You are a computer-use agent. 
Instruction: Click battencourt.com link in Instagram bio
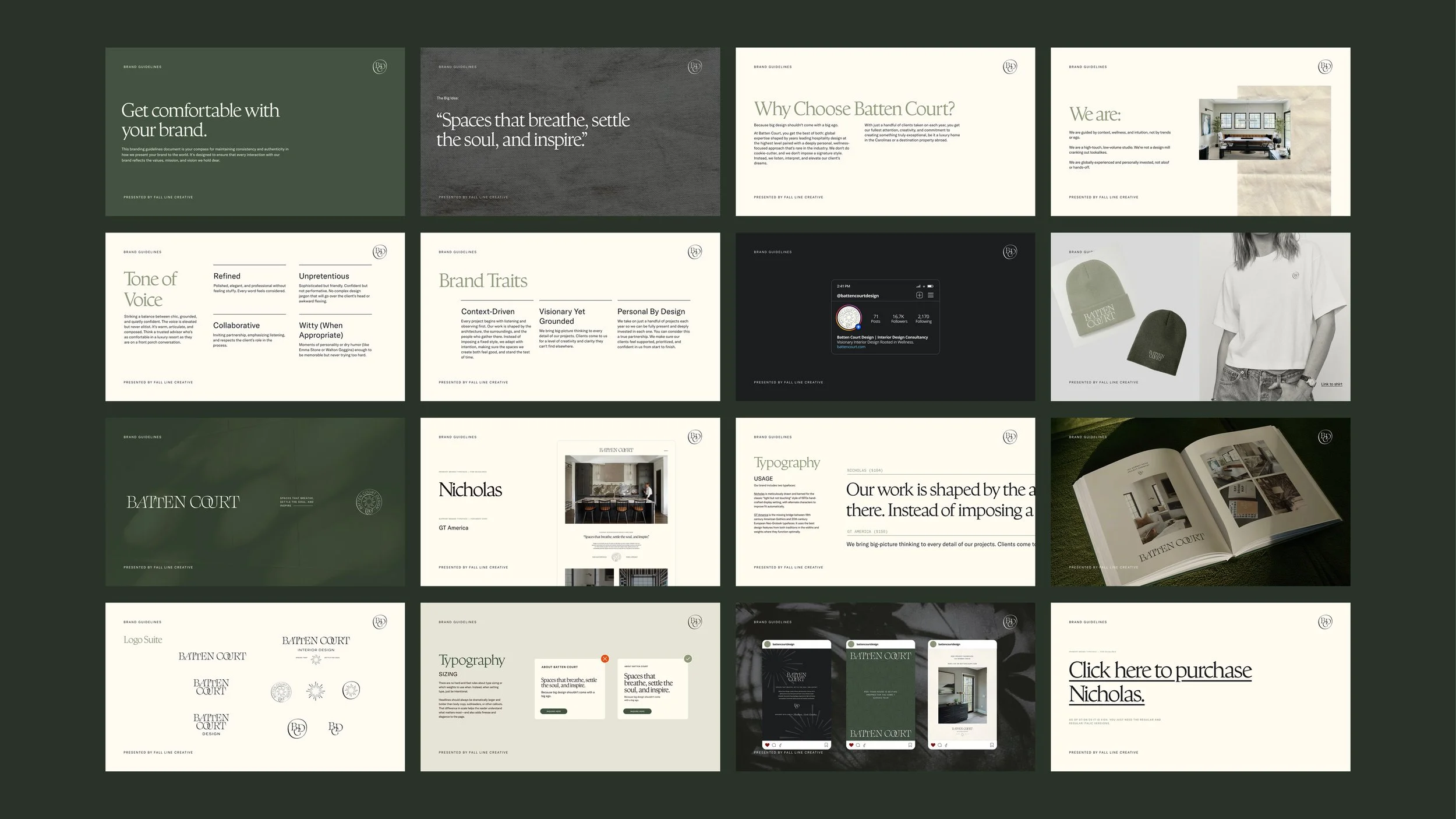point(851,347)
